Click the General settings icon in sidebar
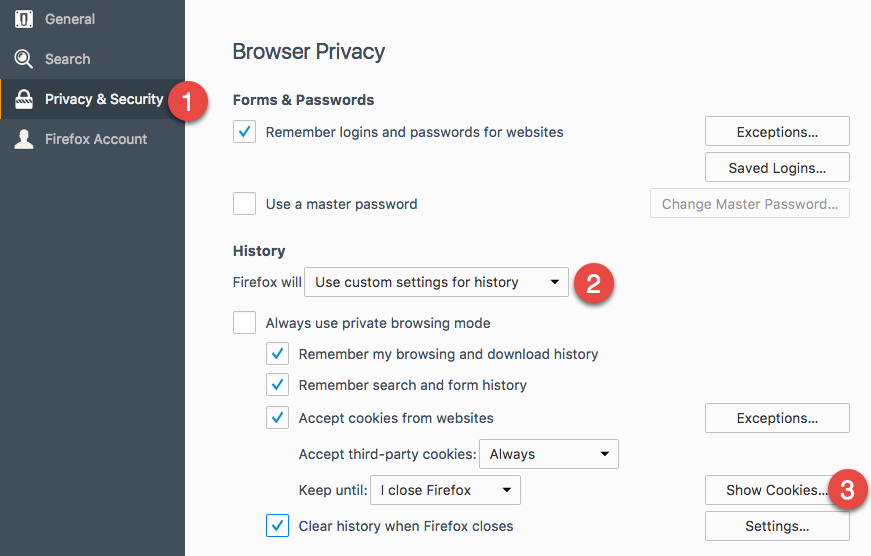The image size is (871, 556). click(23, 19)
